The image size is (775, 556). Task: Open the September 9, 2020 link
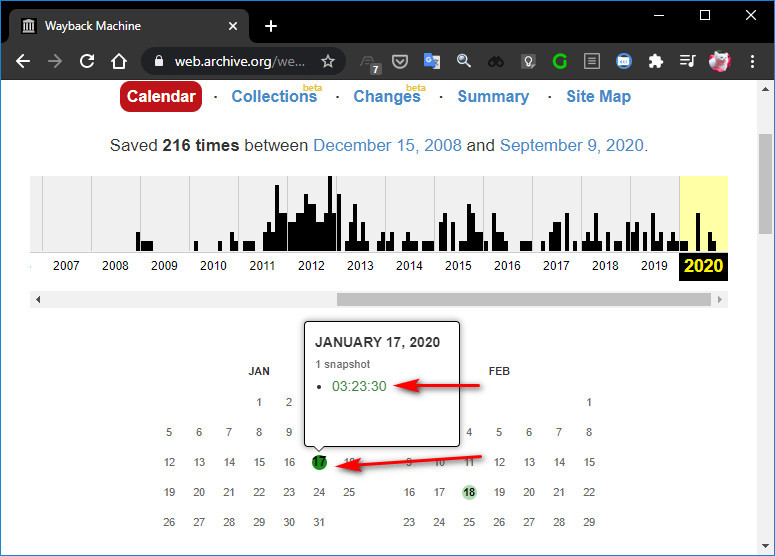[572, 145]
